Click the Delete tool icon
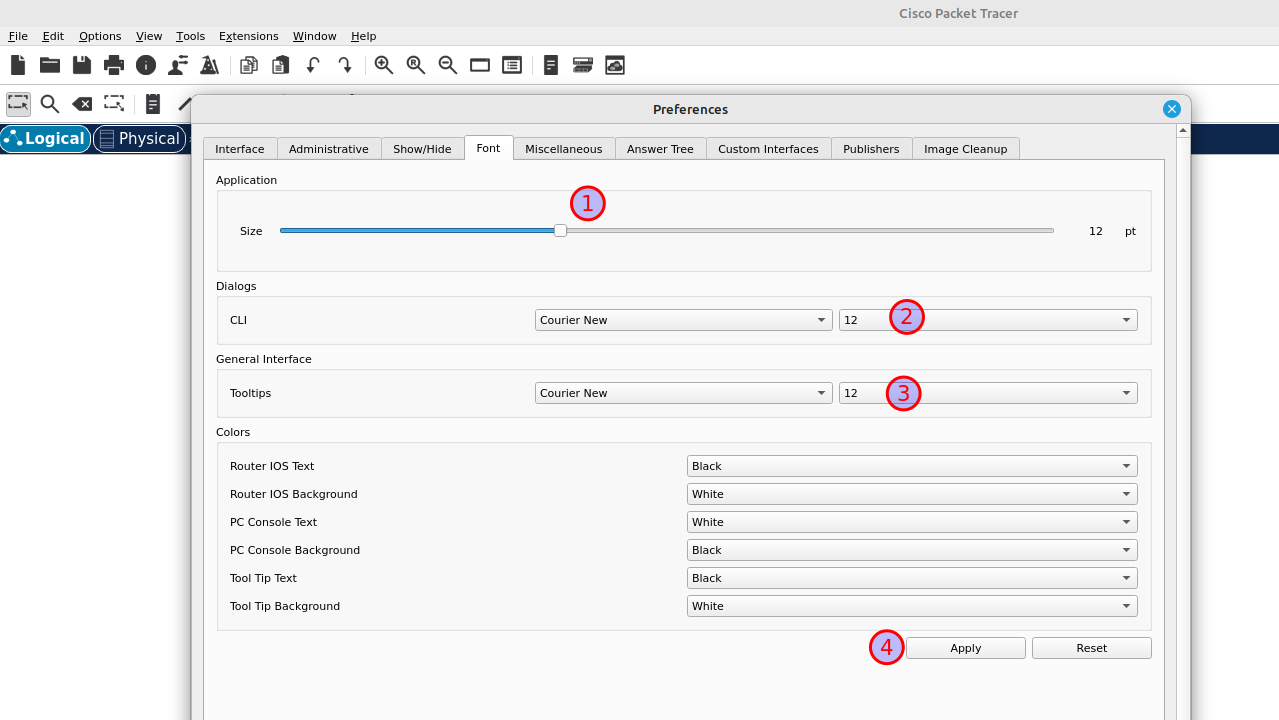Image resolution: width=1279 pixels, height=720 pixels. click(x=82, y=103)
